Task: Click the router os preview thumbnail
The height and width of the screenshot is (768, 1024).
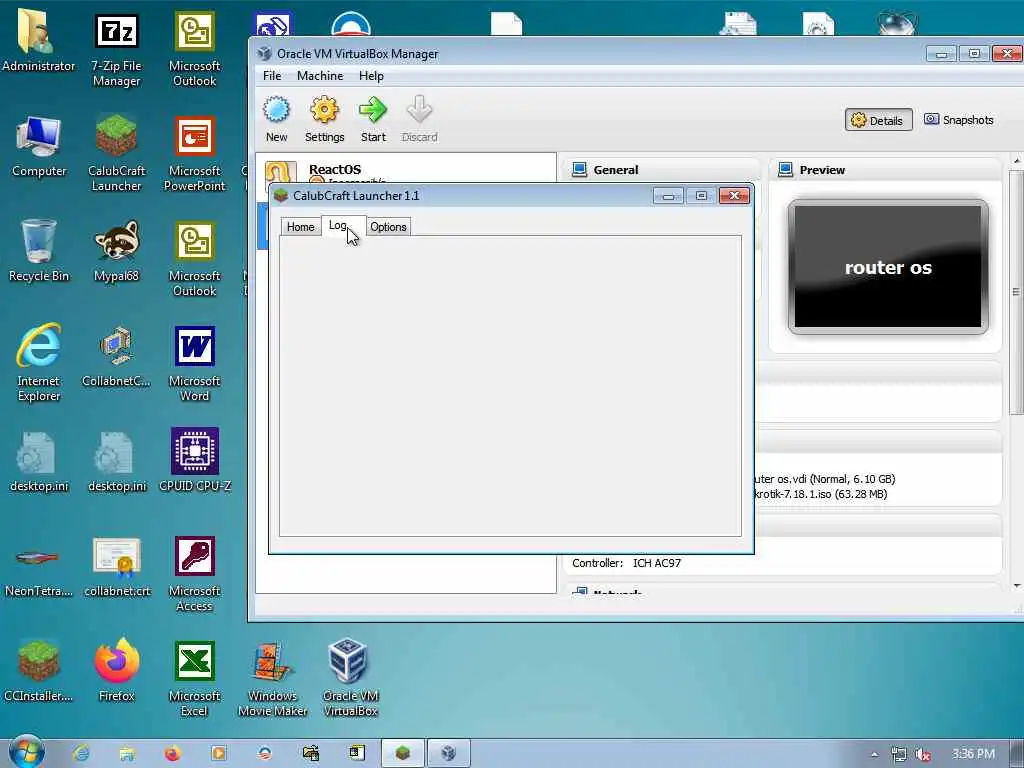Action: coord(888,266)
